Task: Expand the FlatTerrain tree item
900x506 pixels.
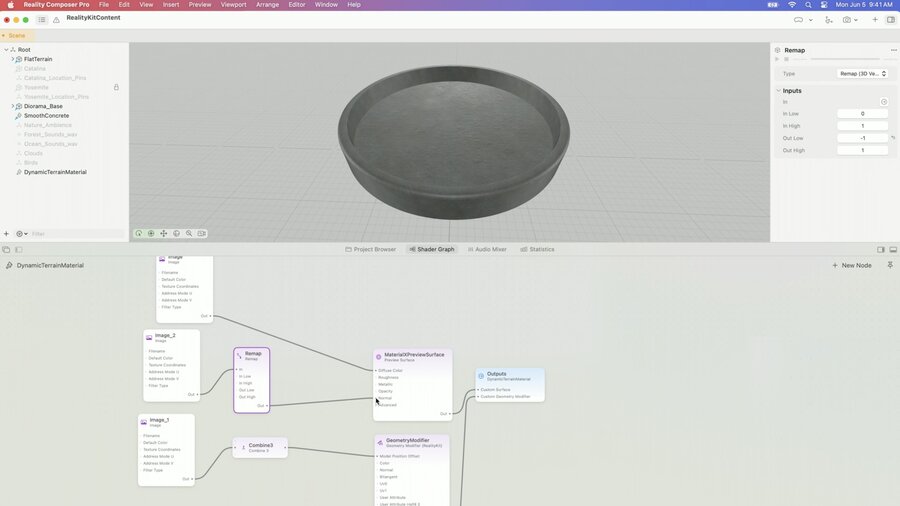Action: coord(13,59)
